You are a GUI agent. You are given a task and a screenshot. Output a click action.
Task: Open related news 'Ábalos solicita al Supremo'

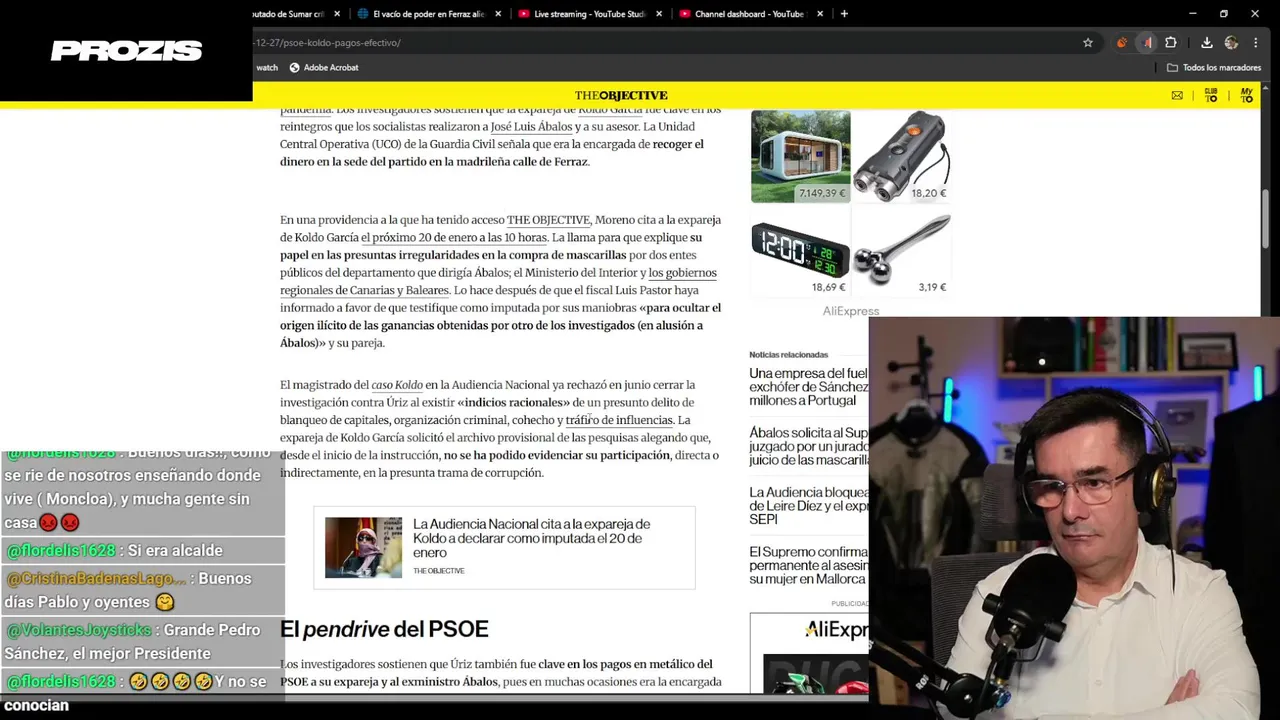808,446
